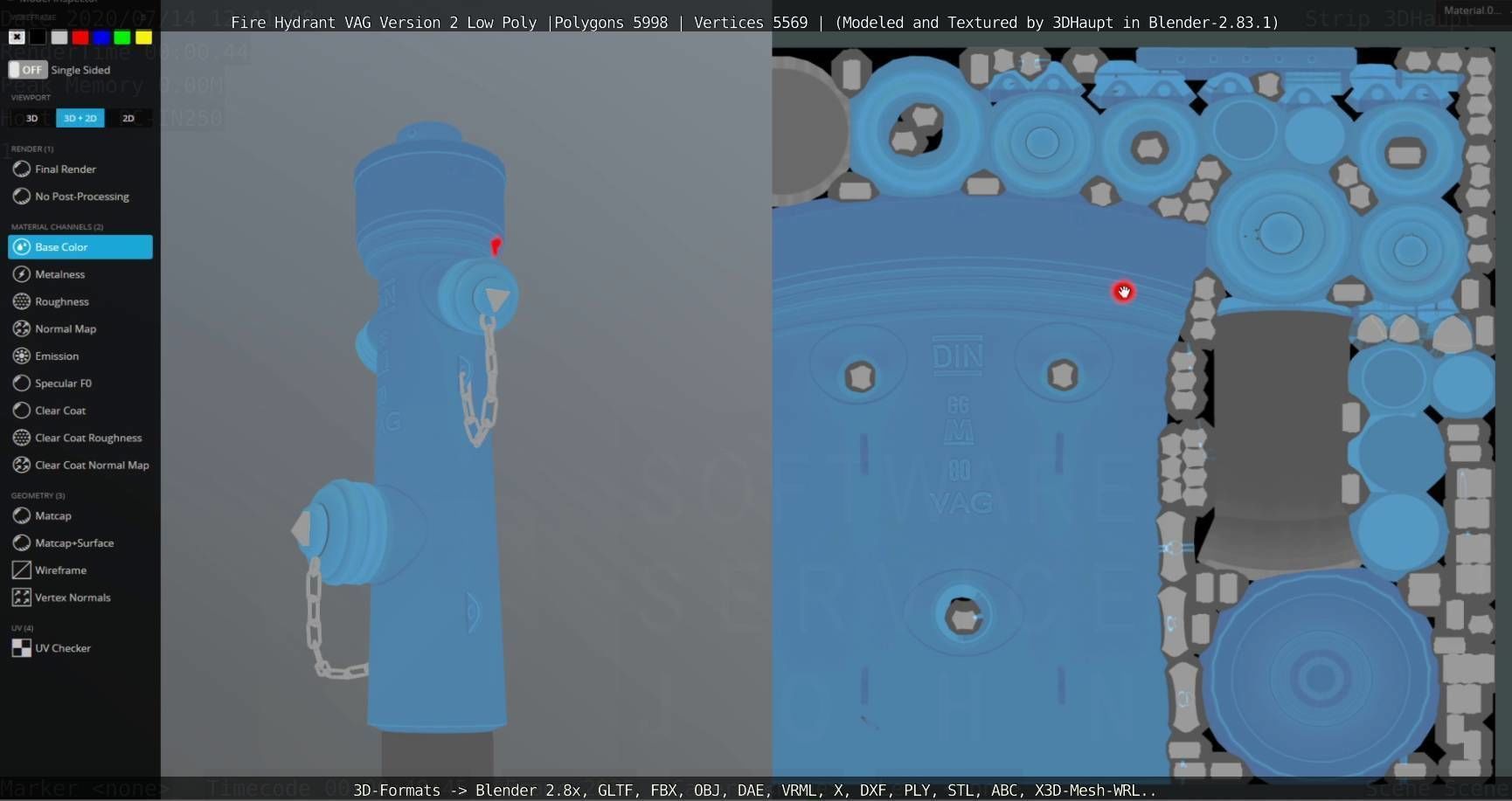This screenshot has height=801, width=1512.
Task: Pick the red wireframe color
Action: pyautogui.click(x=80, y=37)
